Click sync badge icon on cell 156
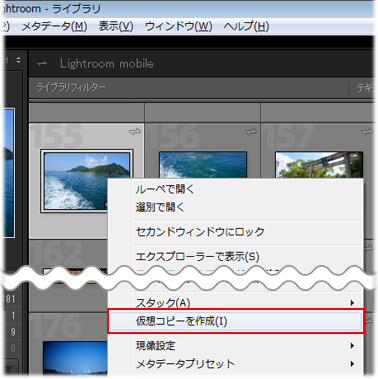Viewport: 378px width, 379px height. coord(251,132)
